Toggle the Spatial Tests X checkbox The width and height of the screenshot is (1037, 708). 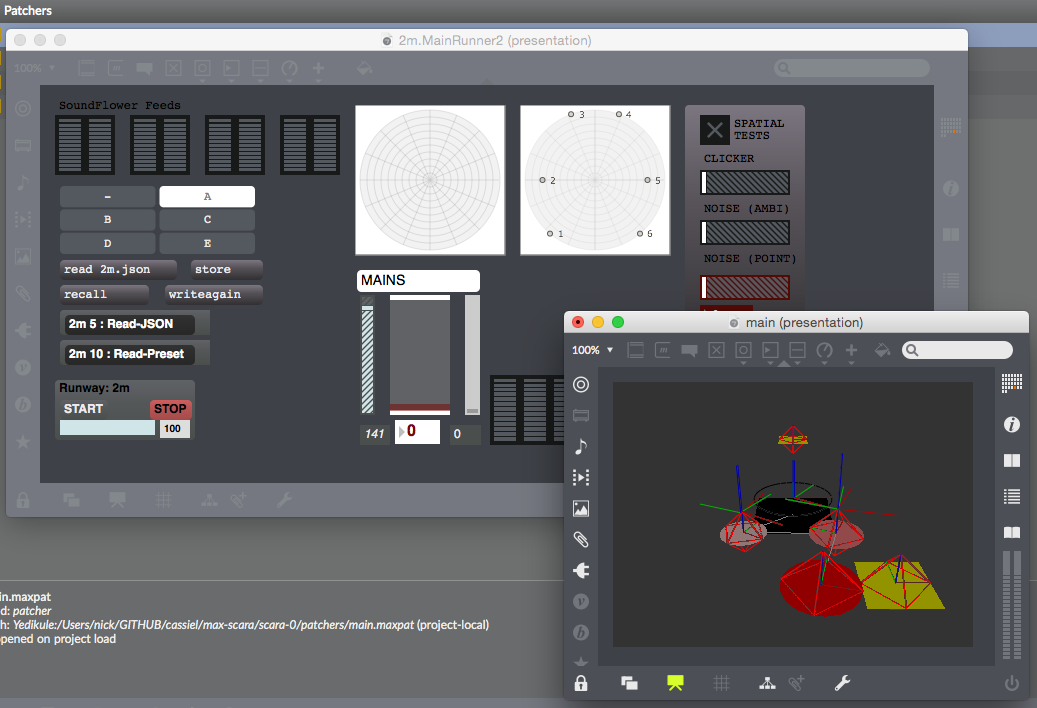(x=714, y=130)
